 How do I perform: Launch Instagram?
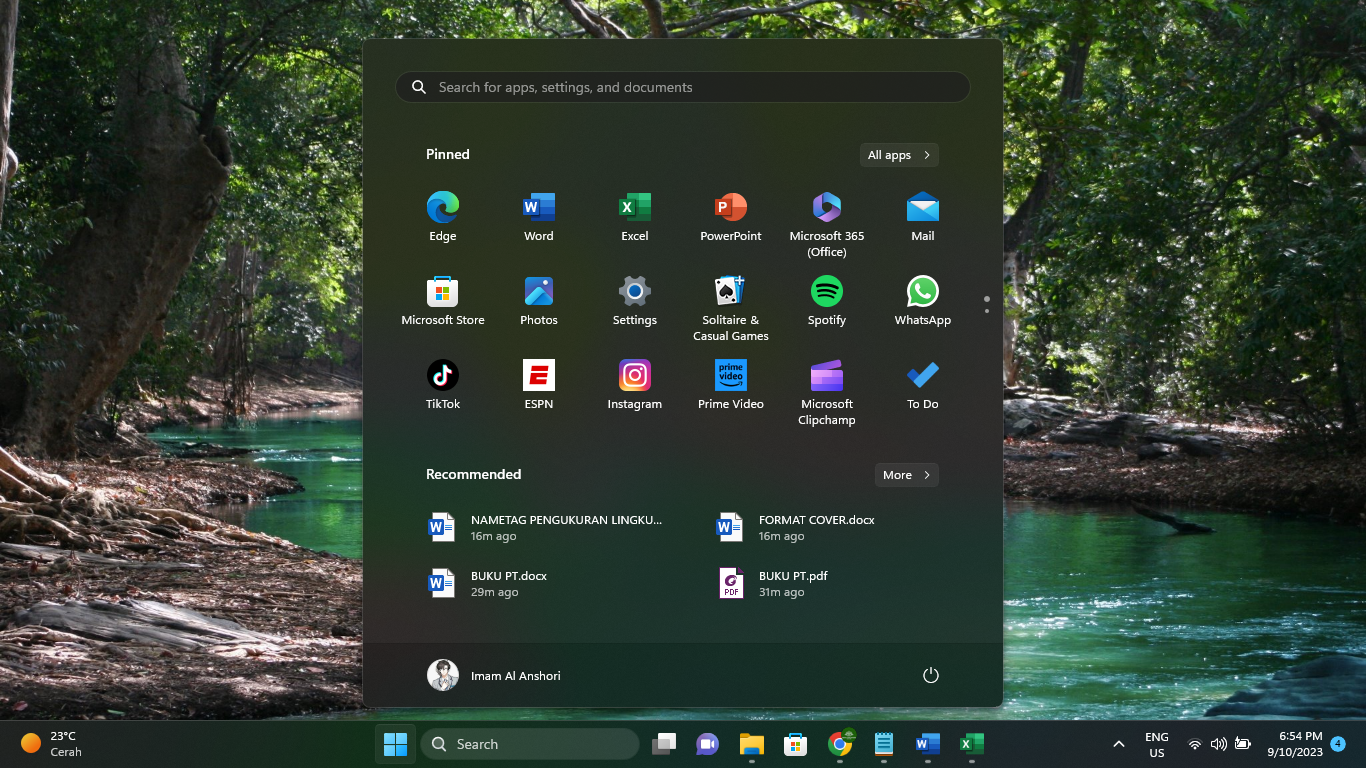pos(635,385)
